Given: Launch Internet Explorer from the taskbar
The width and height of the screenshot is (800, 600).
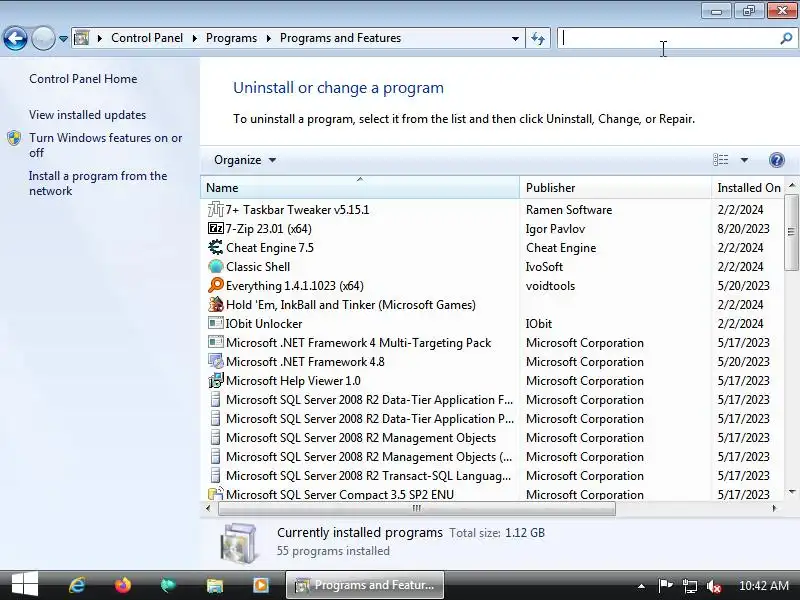Looking at the screenshot, I should (x=77, y=585).
